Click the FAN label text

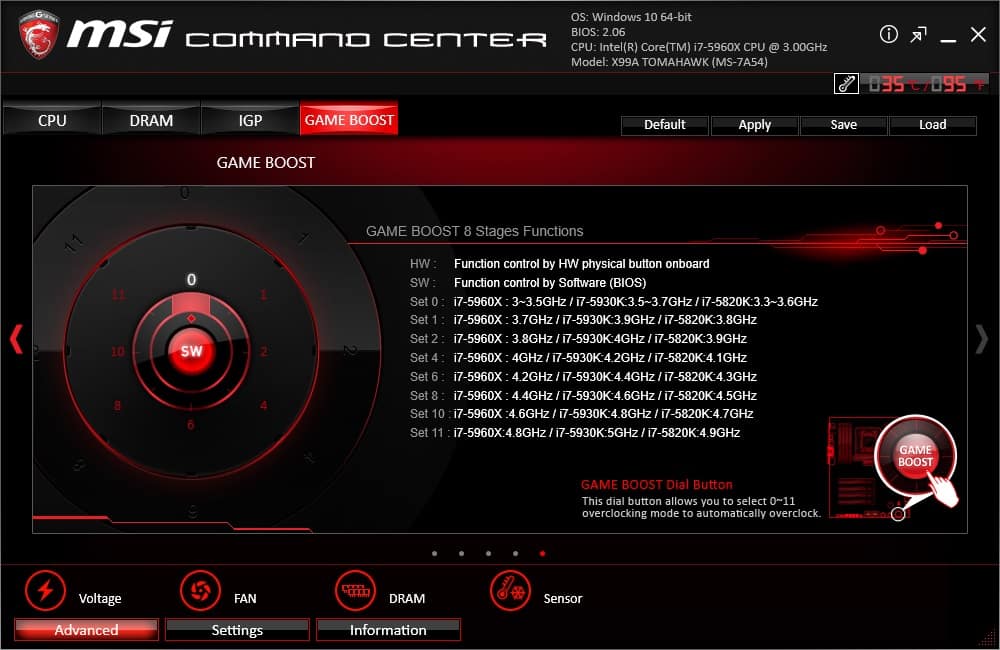[x=245, y=598]
